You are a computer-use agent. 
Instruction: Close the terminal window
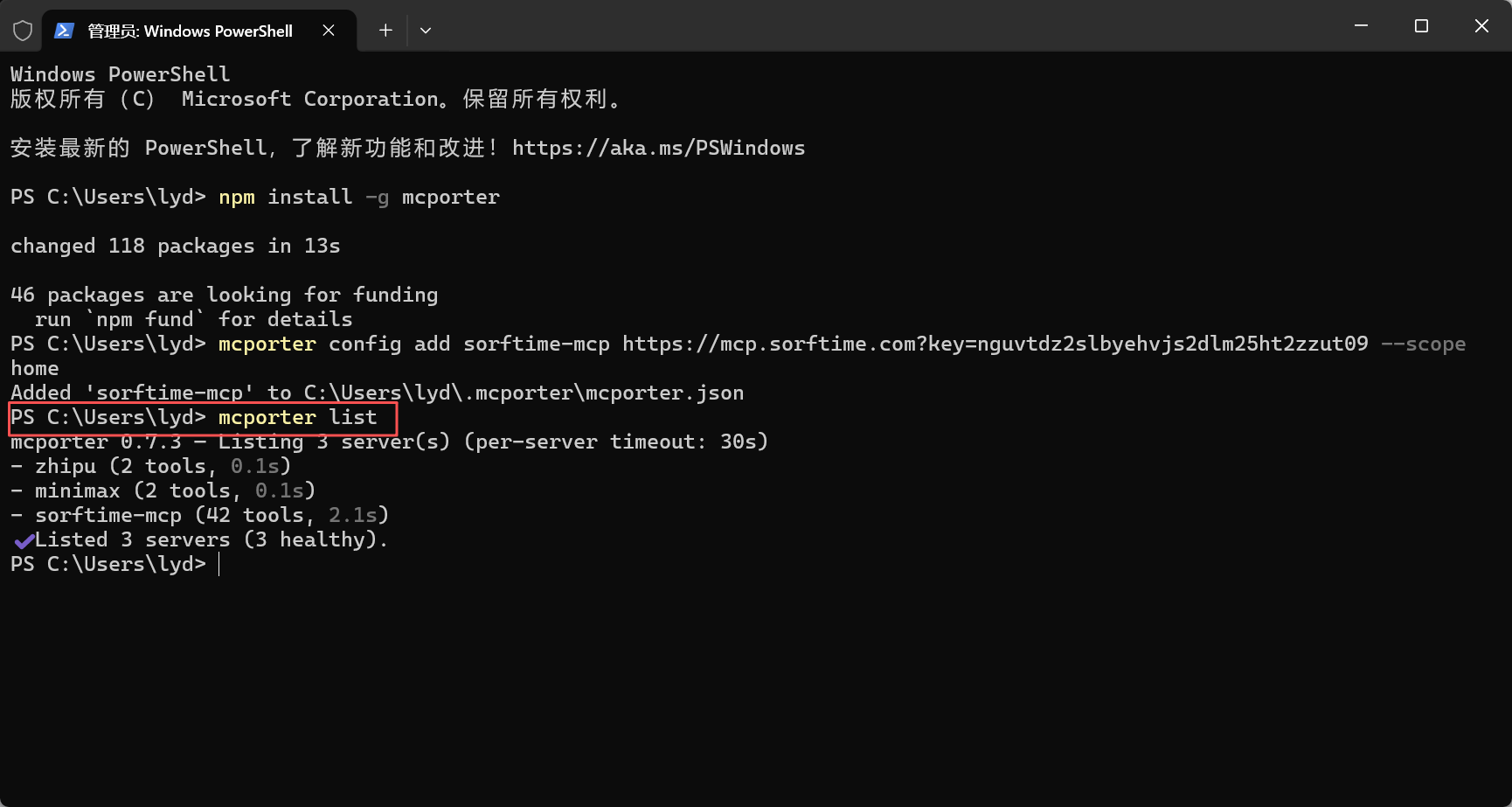tap(1481, 26)
